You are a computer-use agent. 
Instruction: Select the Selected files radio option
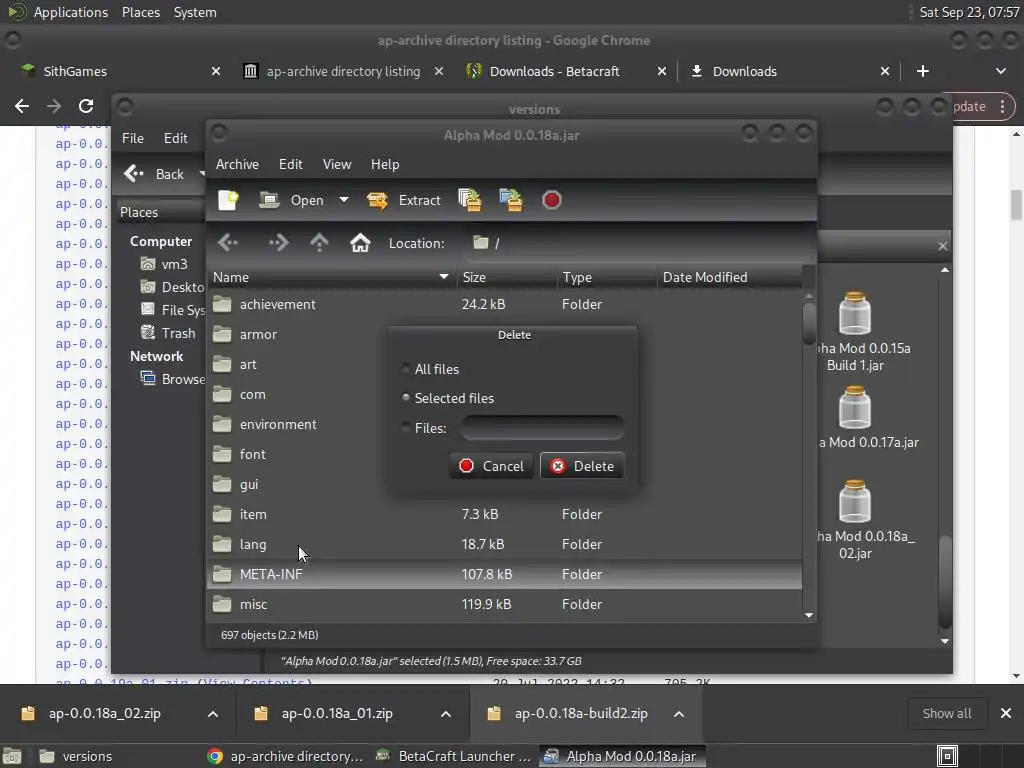(448, 398)
